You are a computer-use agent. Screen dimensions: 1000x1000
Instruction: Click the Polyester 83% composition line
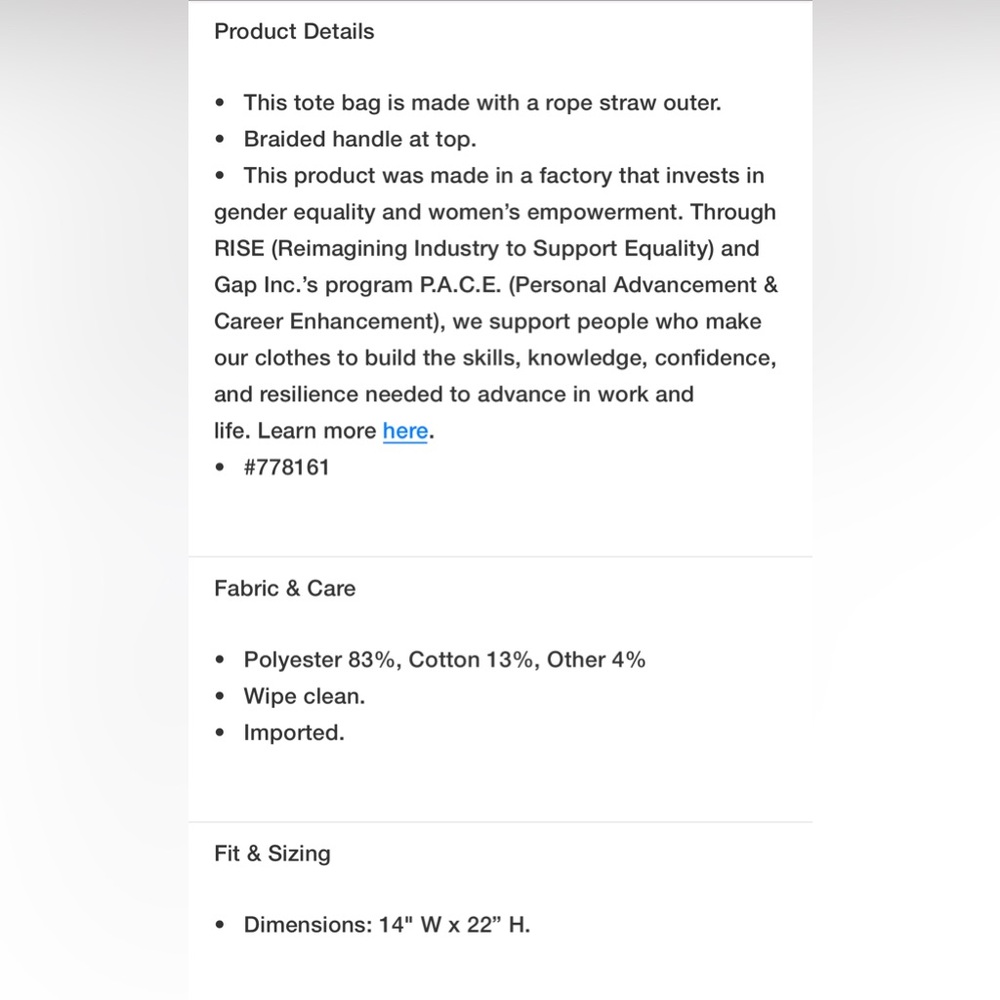(445, 659)
